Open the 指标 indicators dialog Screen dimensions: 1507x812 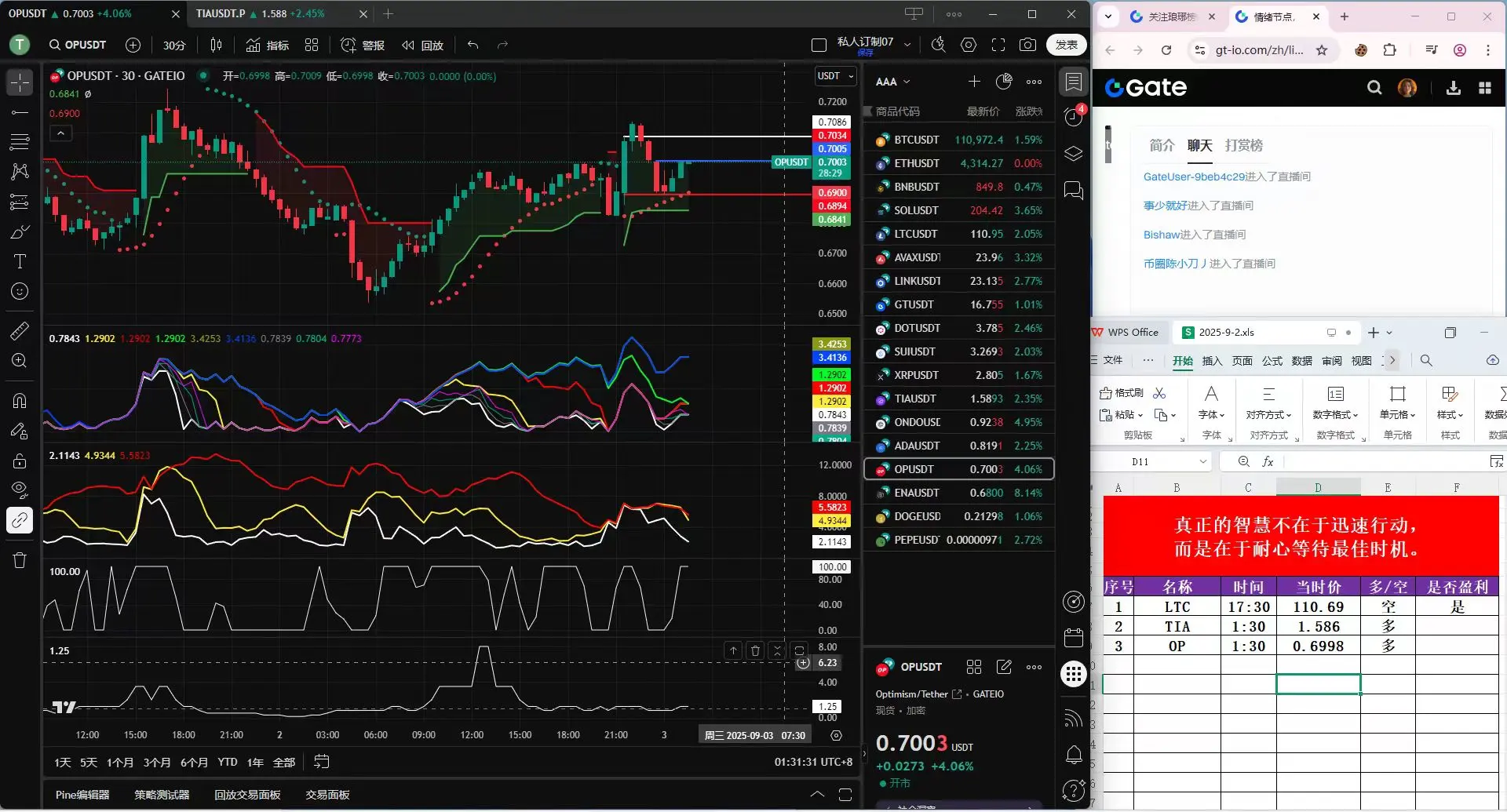[268, 46]
